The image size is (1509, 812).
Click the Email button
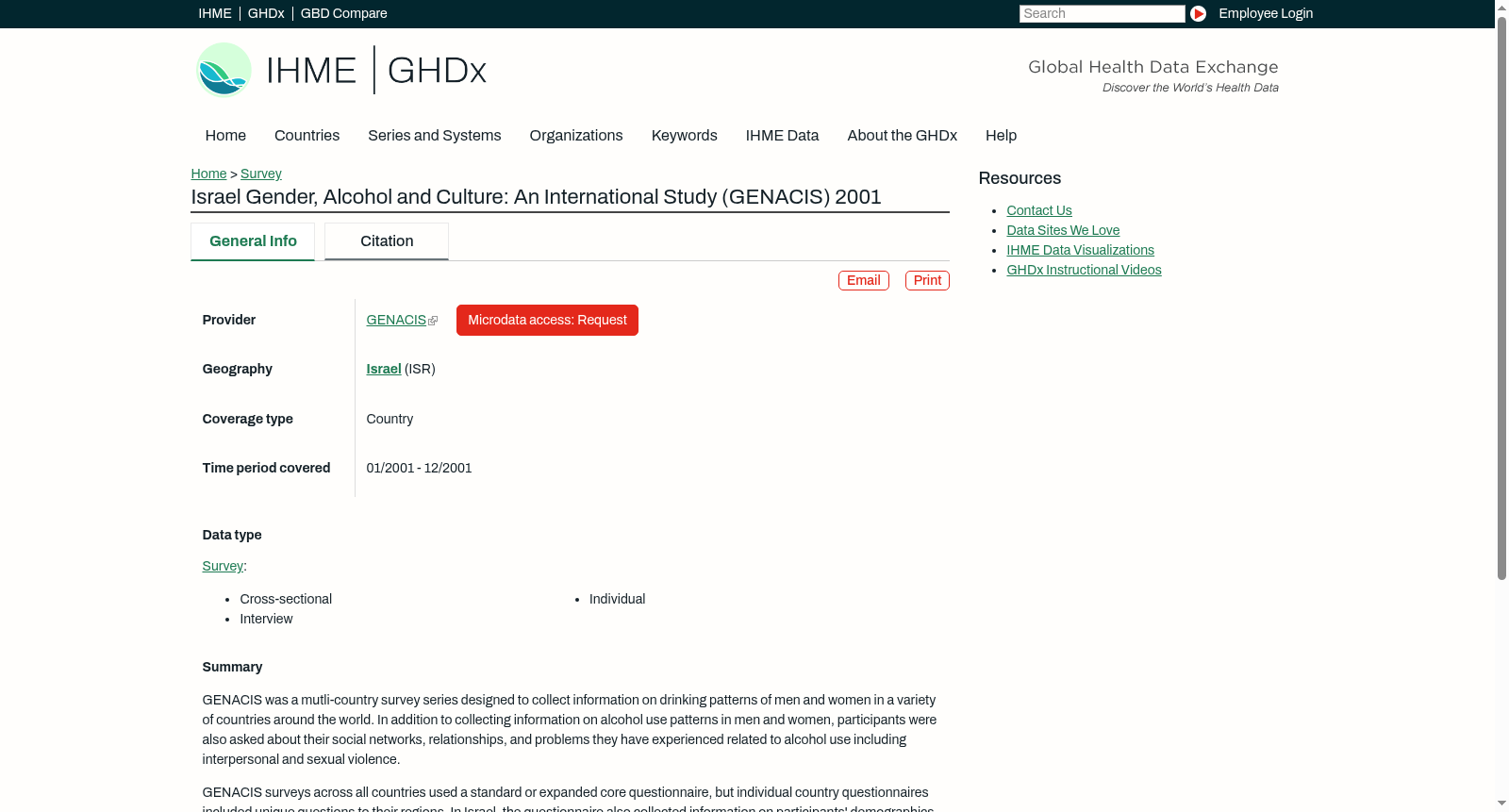(864, 280)
